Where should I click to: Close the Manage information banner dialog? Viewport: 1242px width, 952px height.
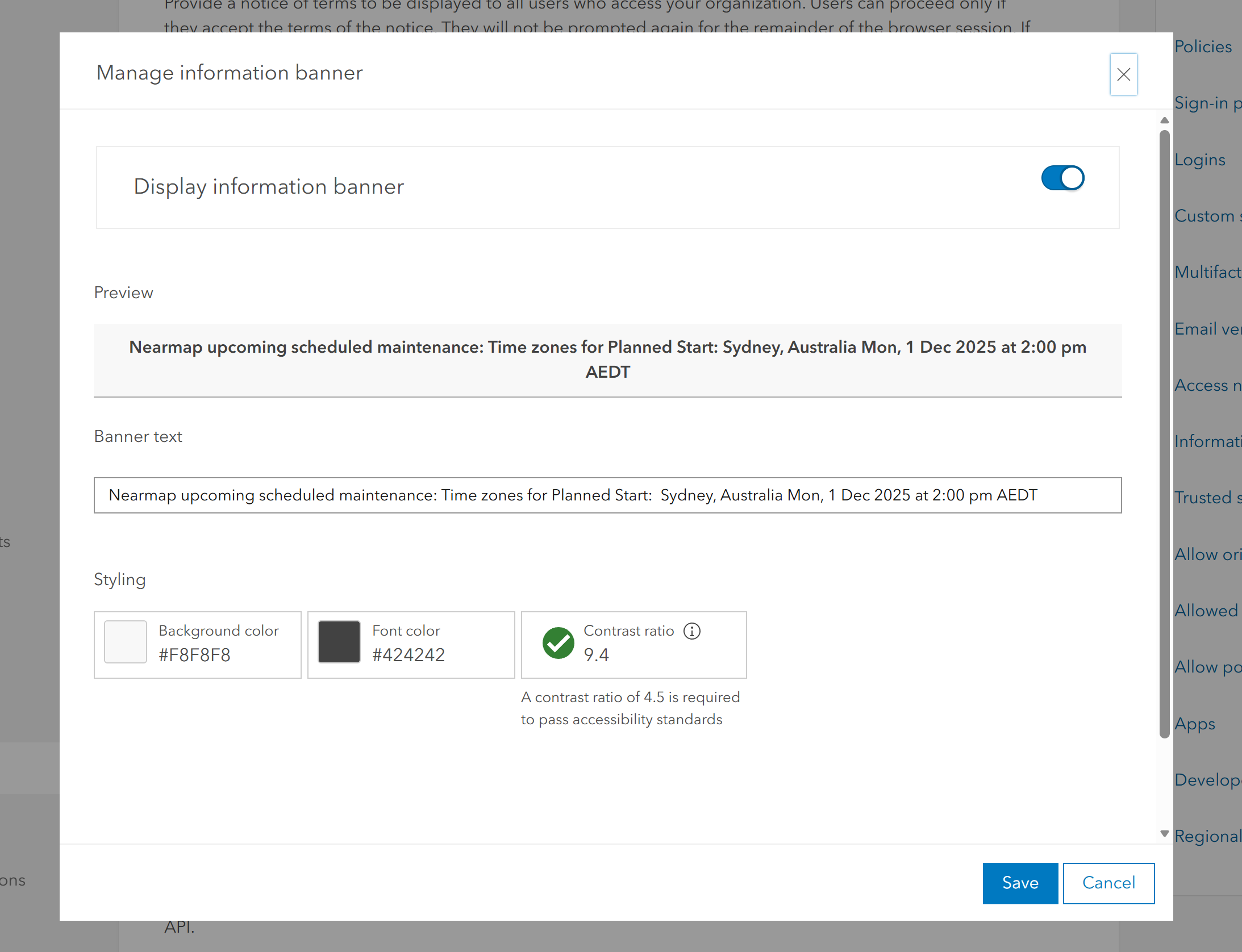pyautogui.click(x=1123, y=74)
